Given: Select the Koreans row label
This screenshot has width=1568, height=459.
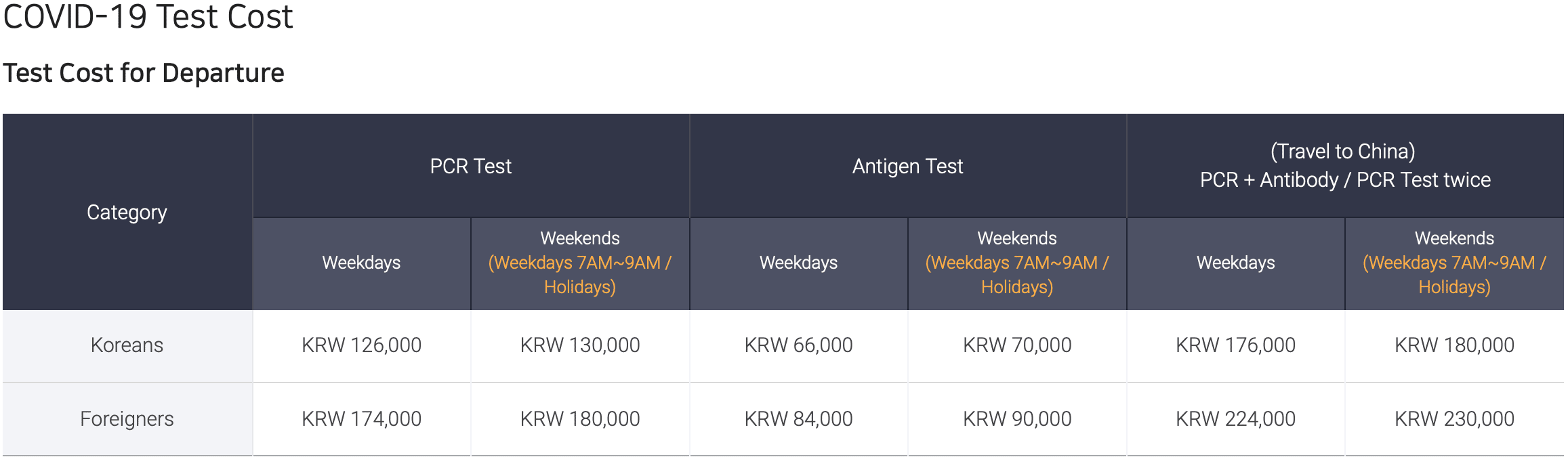Looking at the screenshot, I should (x=127, y=345).
